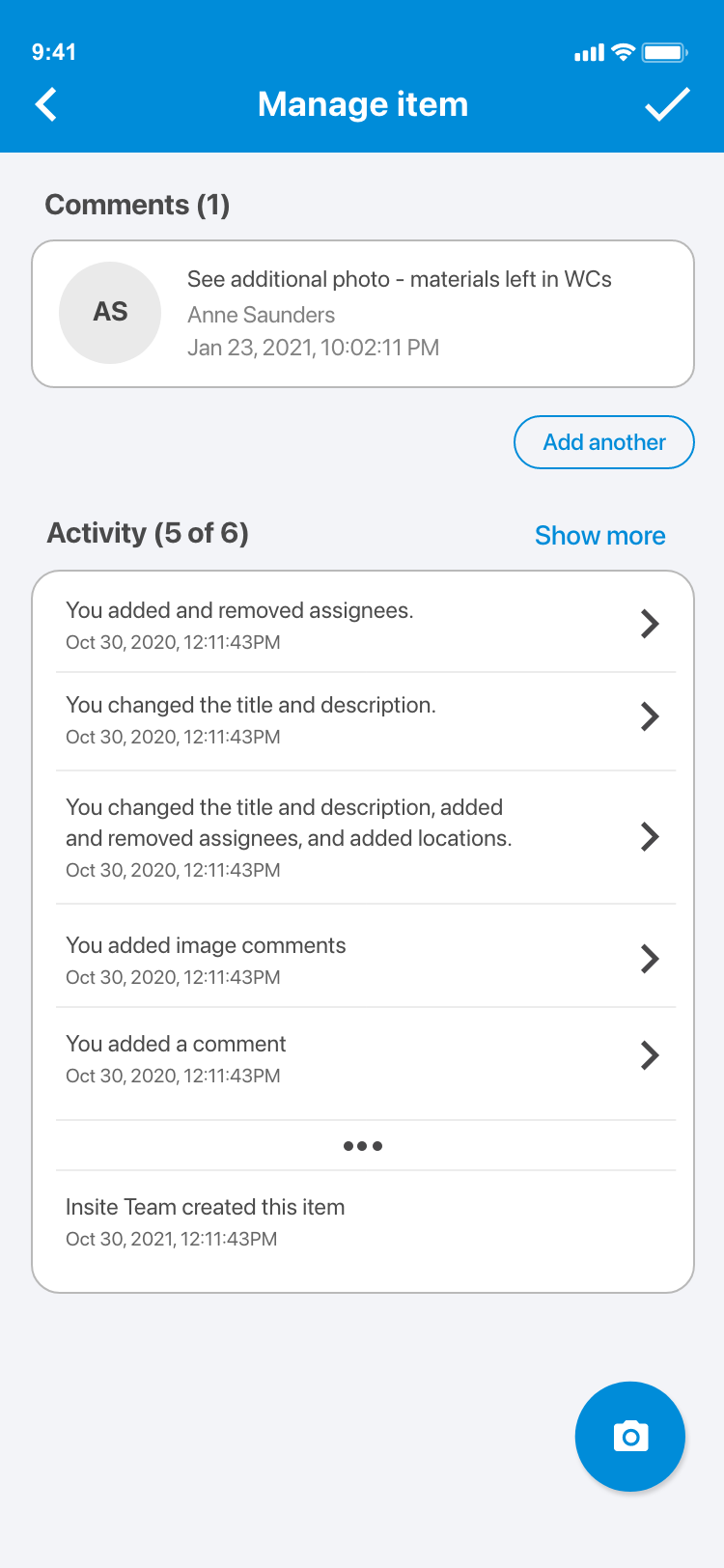Viewport: 724px width, 1568px height.
Task: Tap the Wi-Fi status icon
Action: point(624,53)
